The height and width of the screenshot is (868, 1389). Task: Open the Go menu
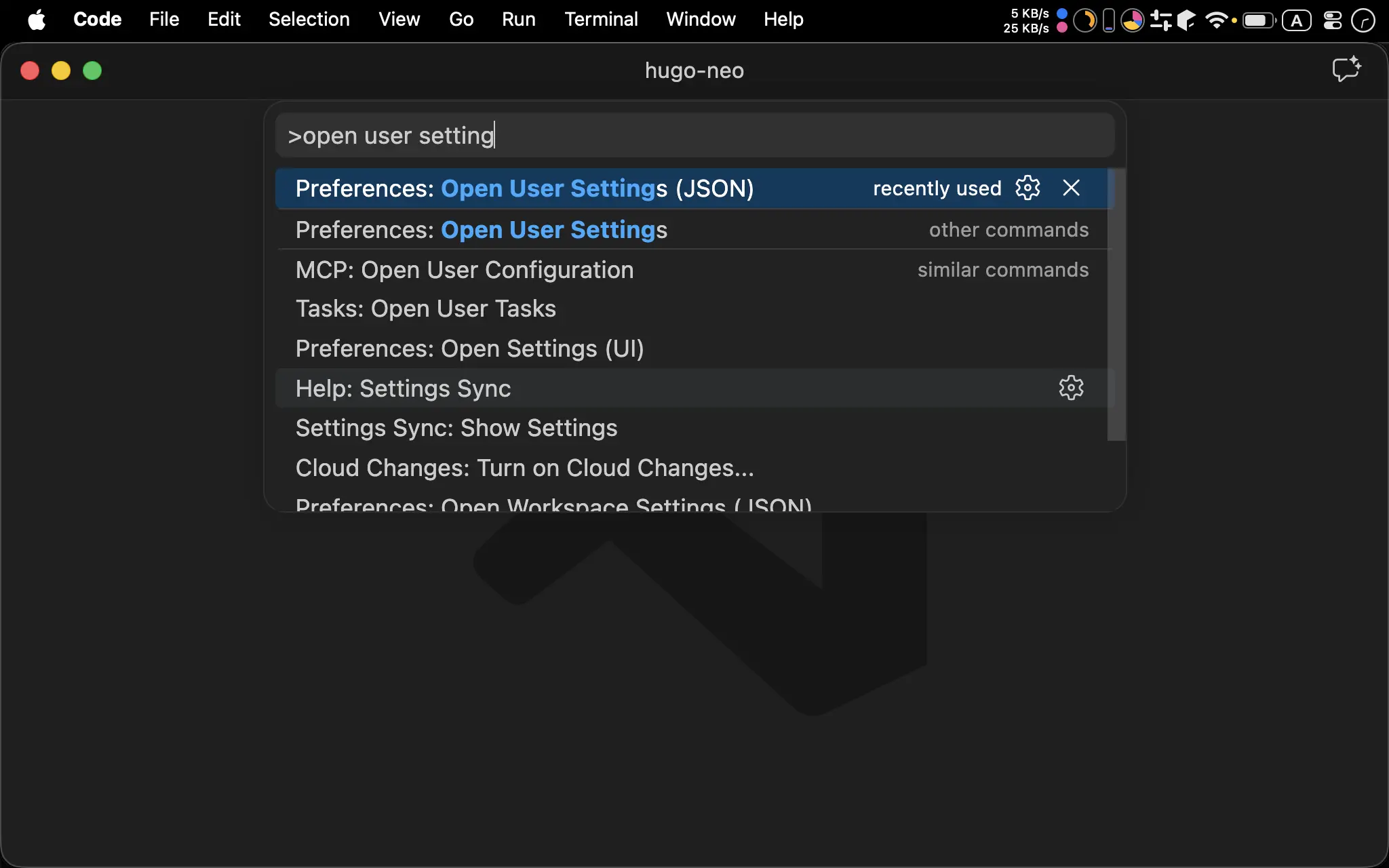coord(461,19)
